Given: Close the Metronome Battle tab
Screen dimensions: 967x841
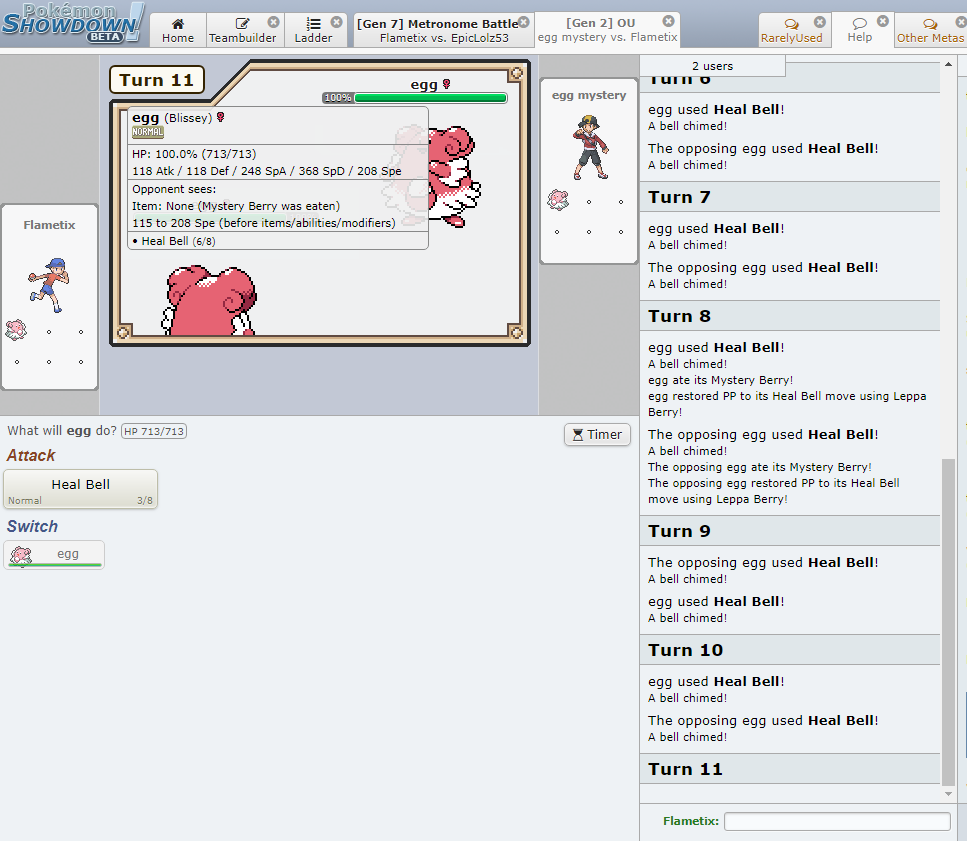Looking at the screenshot, I should (x=525, y=22).
